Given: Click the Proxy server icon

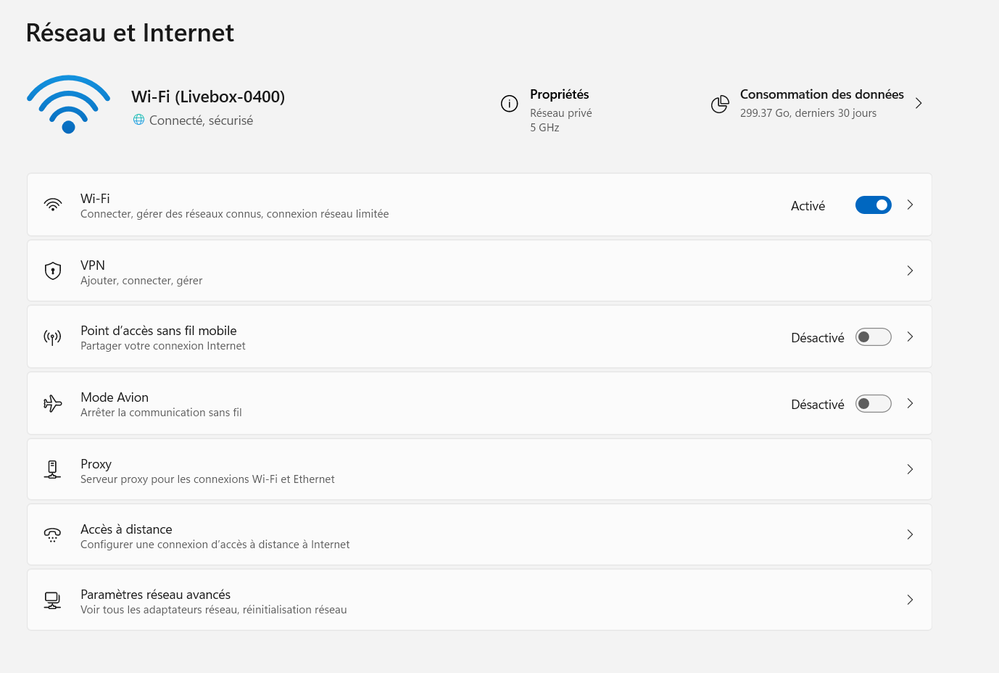Looking at the screenshot, I should click(x=53, y=470).
